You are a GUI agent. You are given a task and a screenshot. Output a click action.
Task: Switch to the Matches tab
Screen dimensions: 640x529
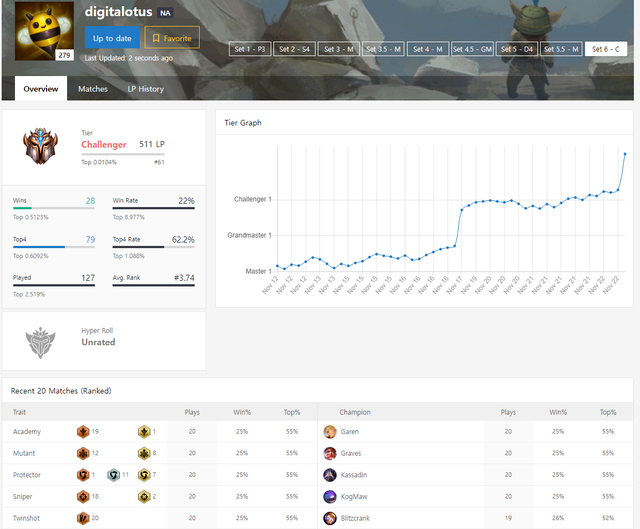[93, 89]
